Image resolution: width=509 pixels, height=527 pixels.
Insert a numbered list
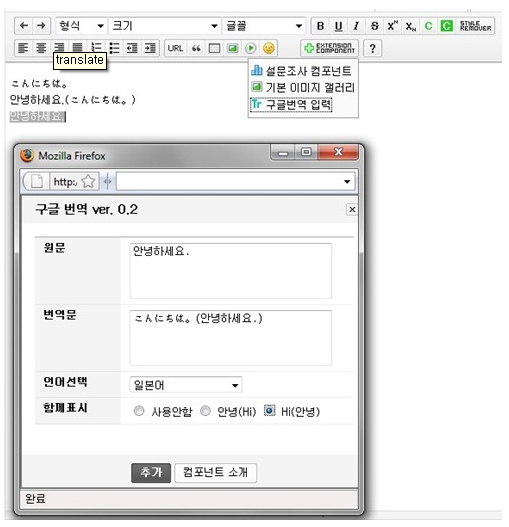[x=96, y=47]
